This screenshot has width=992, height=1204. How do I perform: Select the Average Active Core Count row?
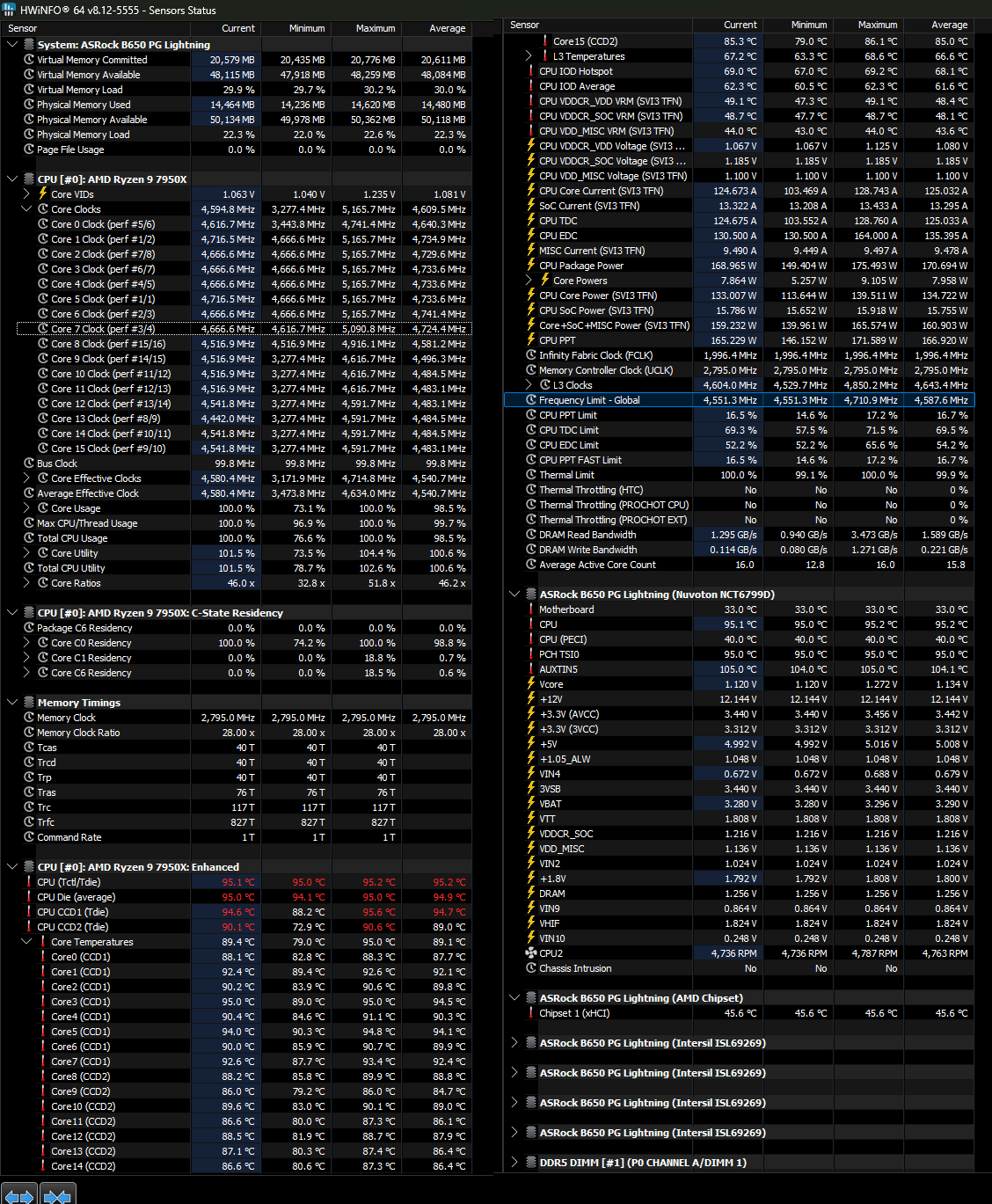(739, 565)
